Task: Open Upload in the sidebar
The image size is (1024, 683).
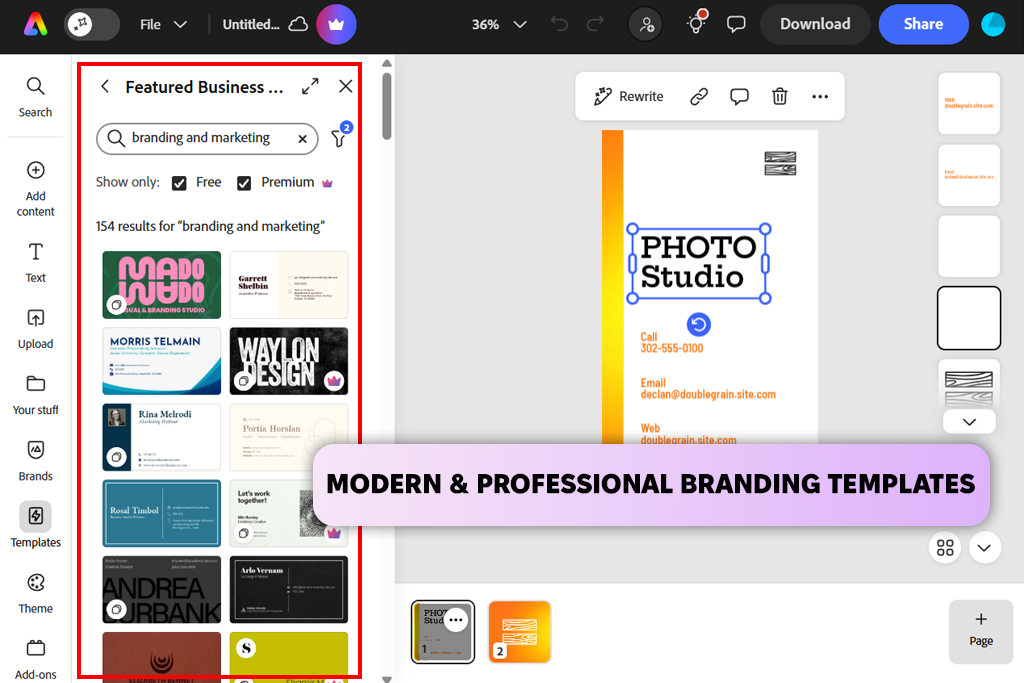Action: click(x=35, y=329)
